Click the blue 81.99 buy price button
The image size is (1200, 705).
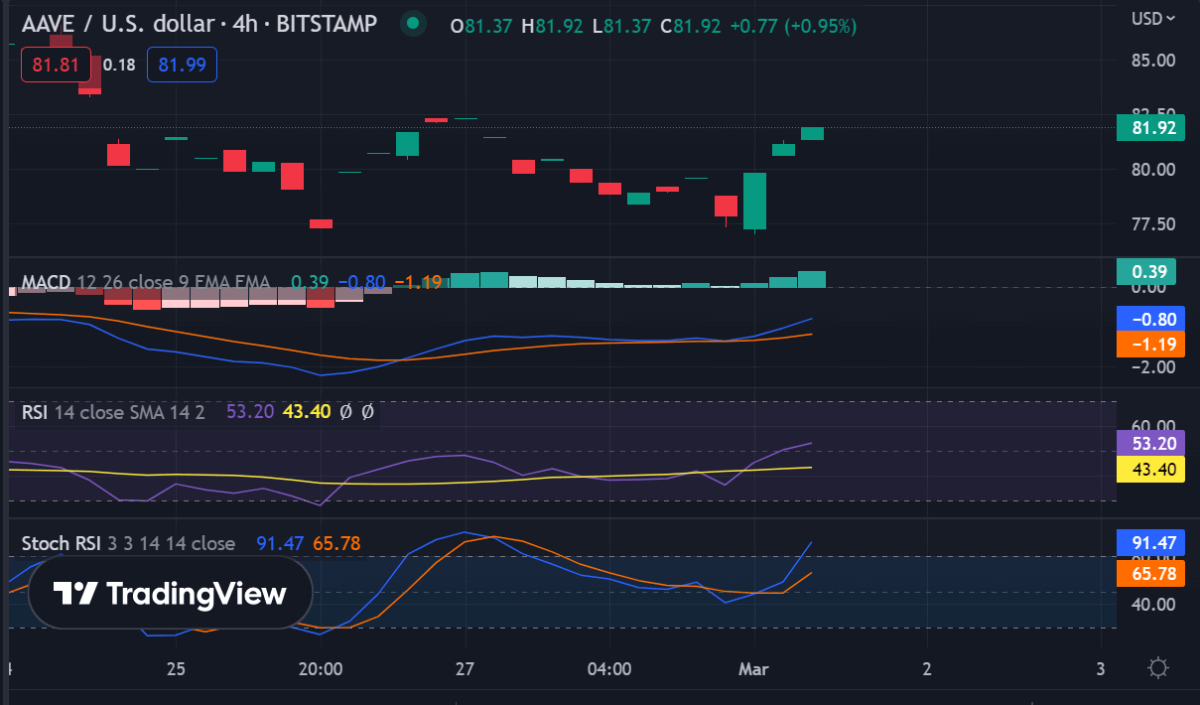click(182, 65)
